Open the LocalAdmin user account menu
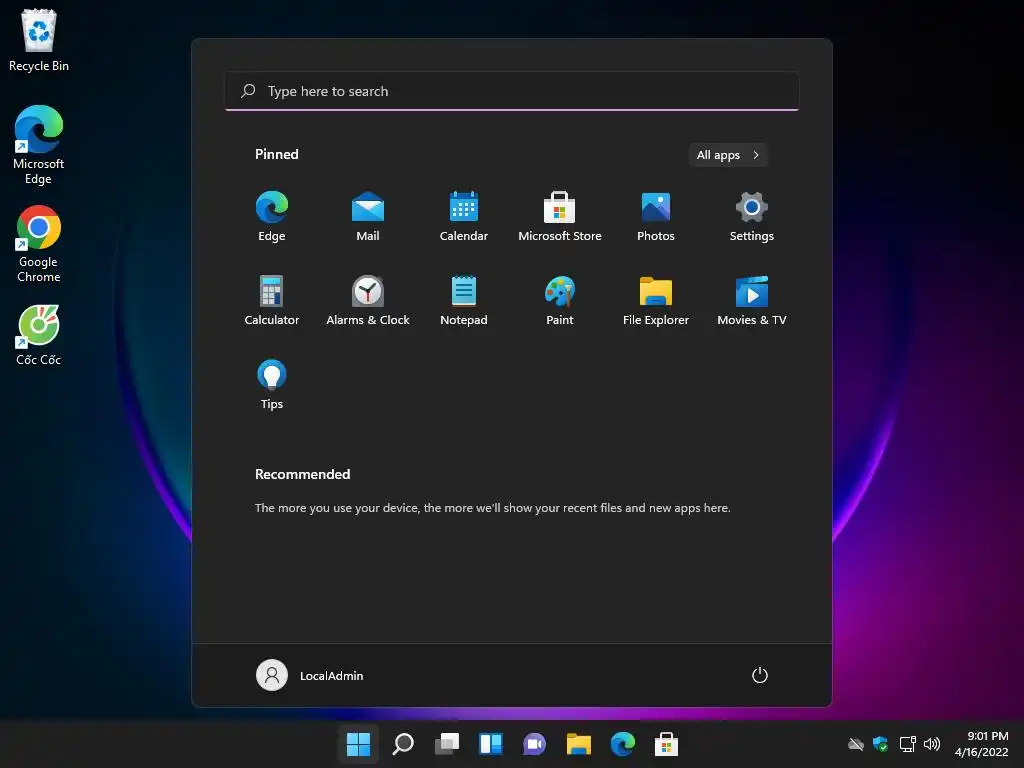Viewport: 1024px width, 768px height. click(x=310, y=675)
